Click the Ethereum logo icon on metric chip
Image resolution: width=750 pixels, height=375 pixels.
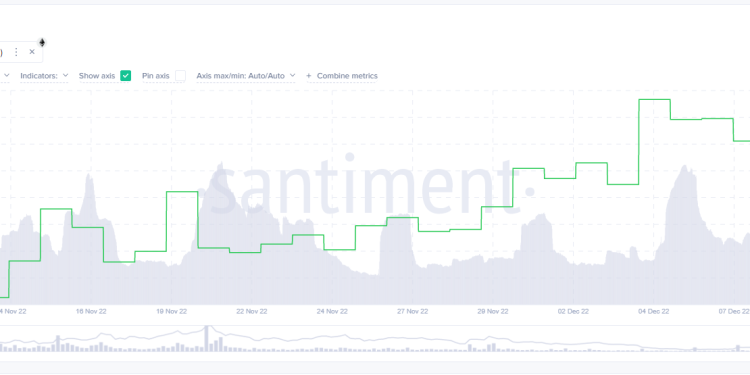(42, 43)
